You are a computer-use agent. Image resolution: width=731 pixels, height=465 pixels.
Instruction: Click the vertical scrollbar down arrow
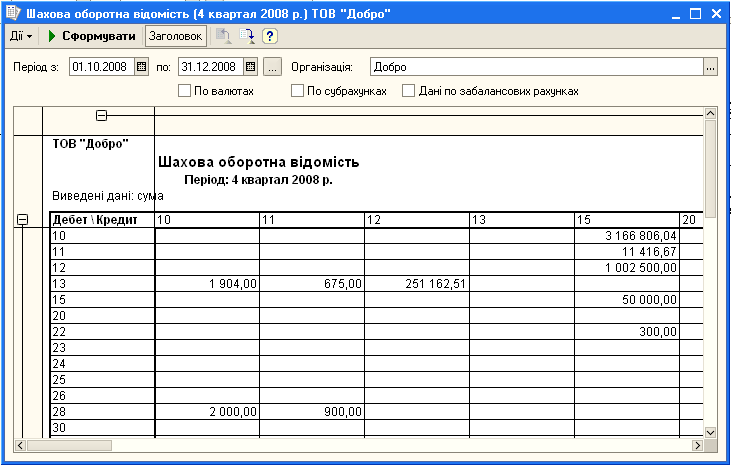coord(710,432)
